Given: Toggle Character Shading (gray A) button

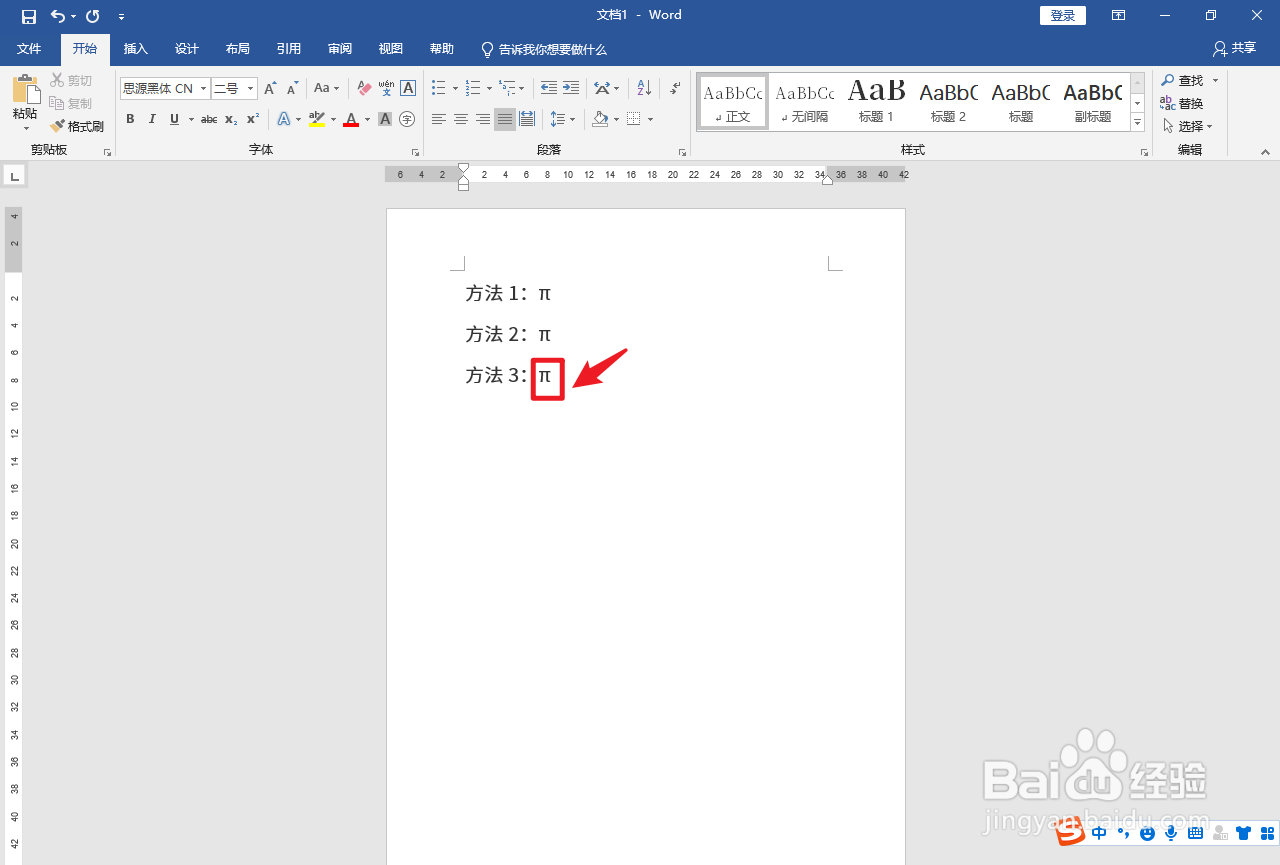Looking at the screenshot, I should (385, 119).
